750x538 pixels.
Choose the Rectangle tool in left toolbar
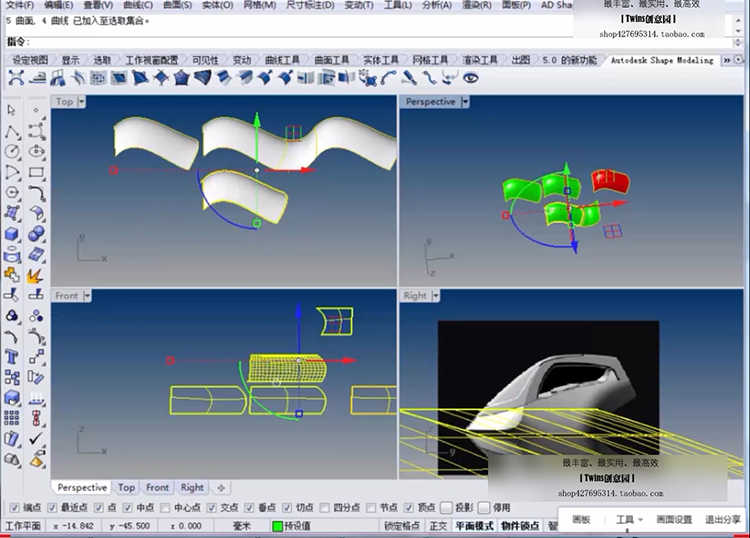coord(37,171)
